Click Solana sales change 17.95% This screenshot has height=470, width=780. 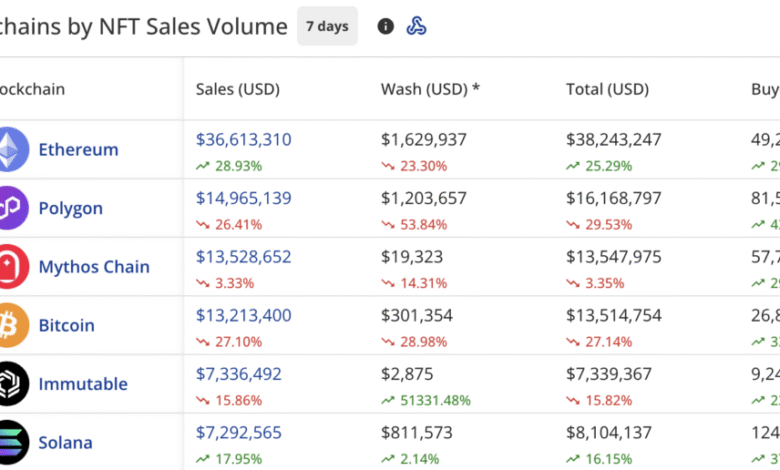coord(229,460)
